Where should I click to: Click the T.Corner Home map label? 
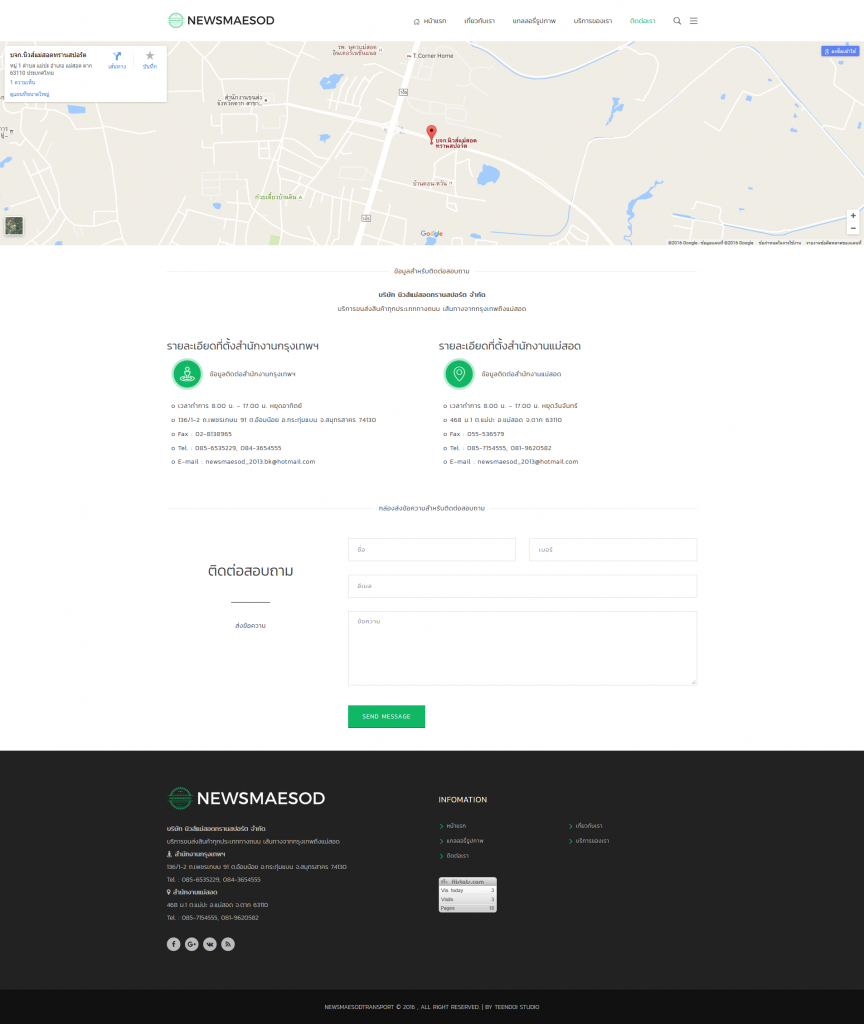(x=432, y=56)
